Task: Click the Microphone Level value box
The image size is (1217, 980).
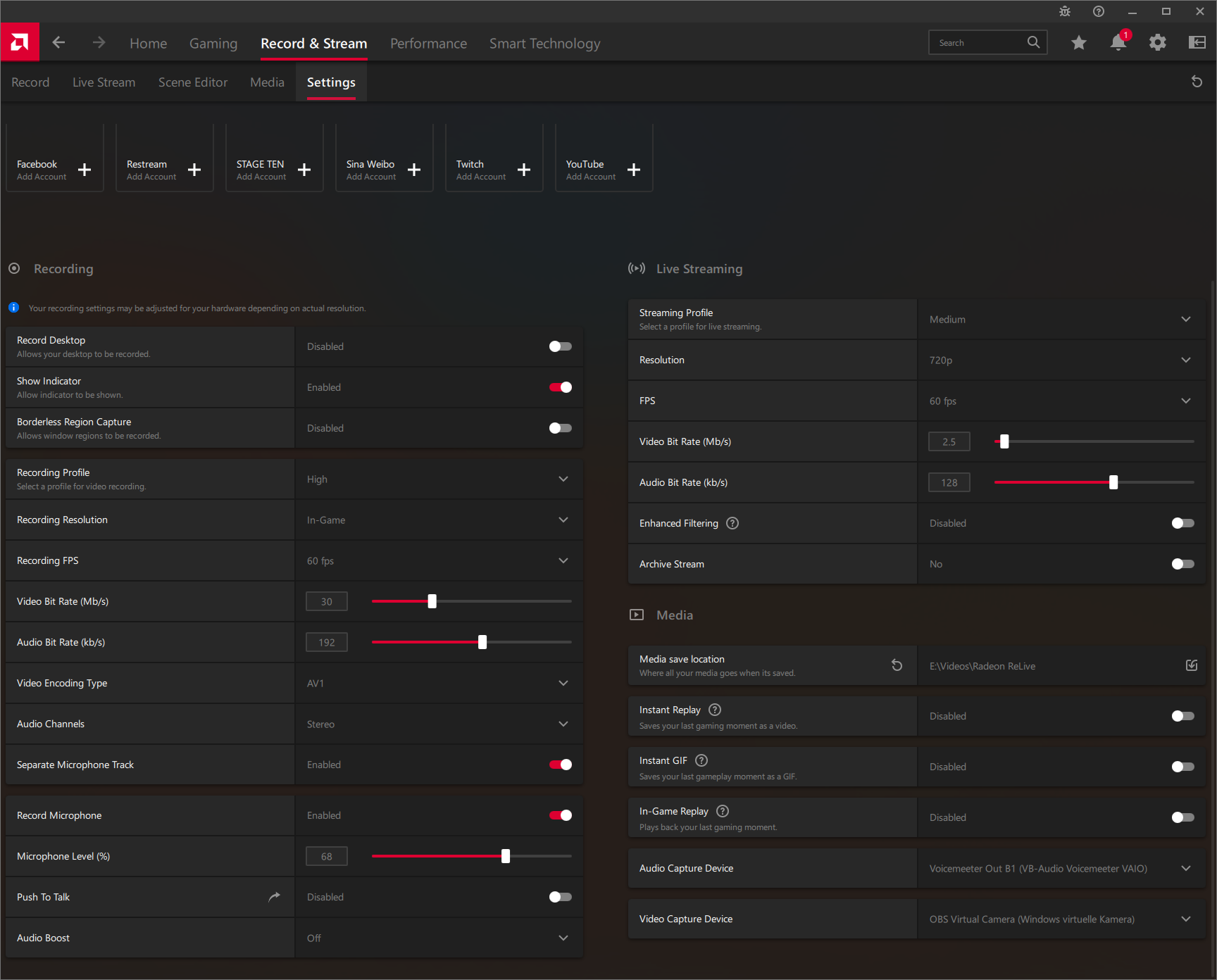Action: pos(327,857)
